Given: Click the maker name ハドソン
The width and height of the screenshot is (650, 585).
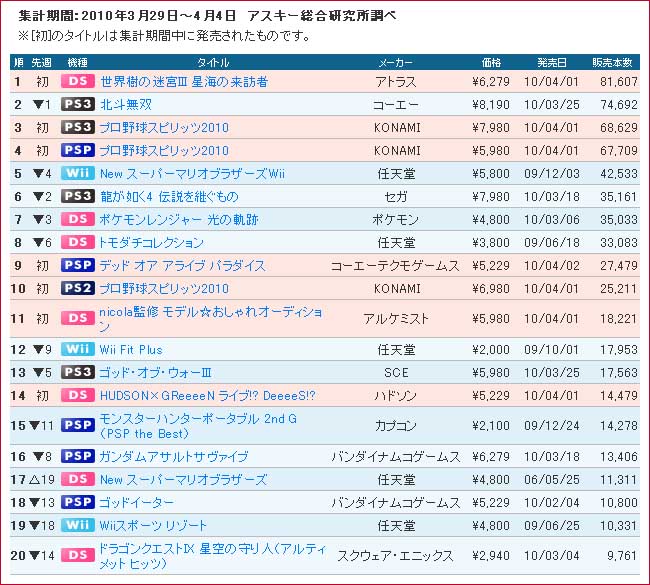Looking at the screenshot, I should tap(395, 396).
